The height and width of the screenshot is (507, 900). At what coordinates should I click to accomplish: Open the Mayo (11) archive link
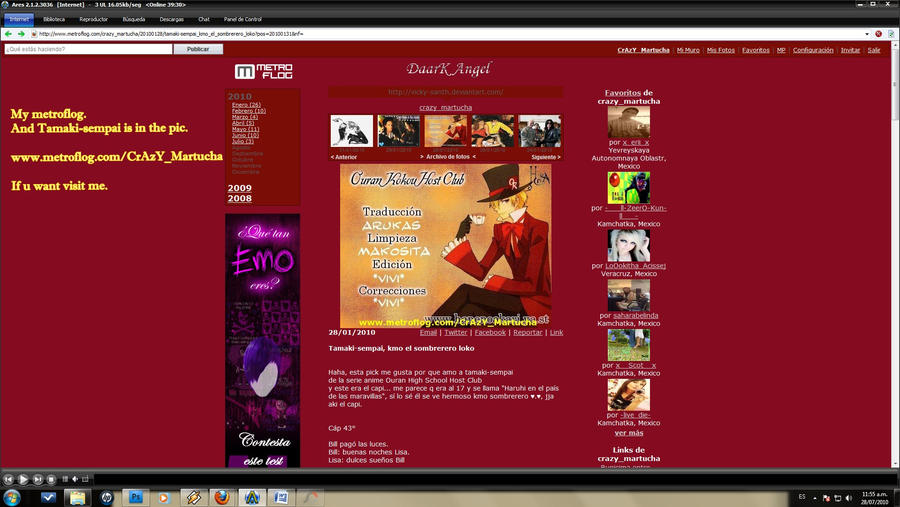(x=246, y=129)
